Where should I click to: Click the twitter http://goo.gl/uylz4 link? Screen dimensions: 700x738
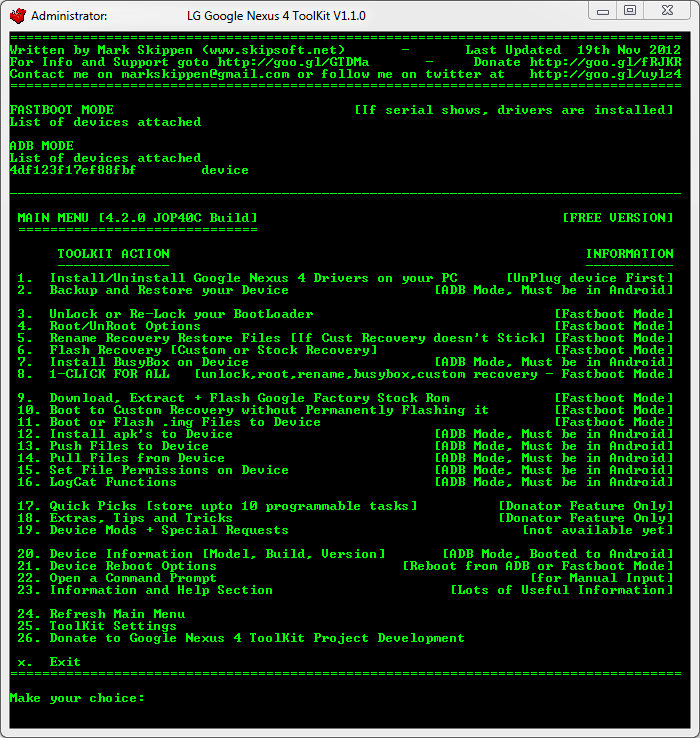point(605,74)
